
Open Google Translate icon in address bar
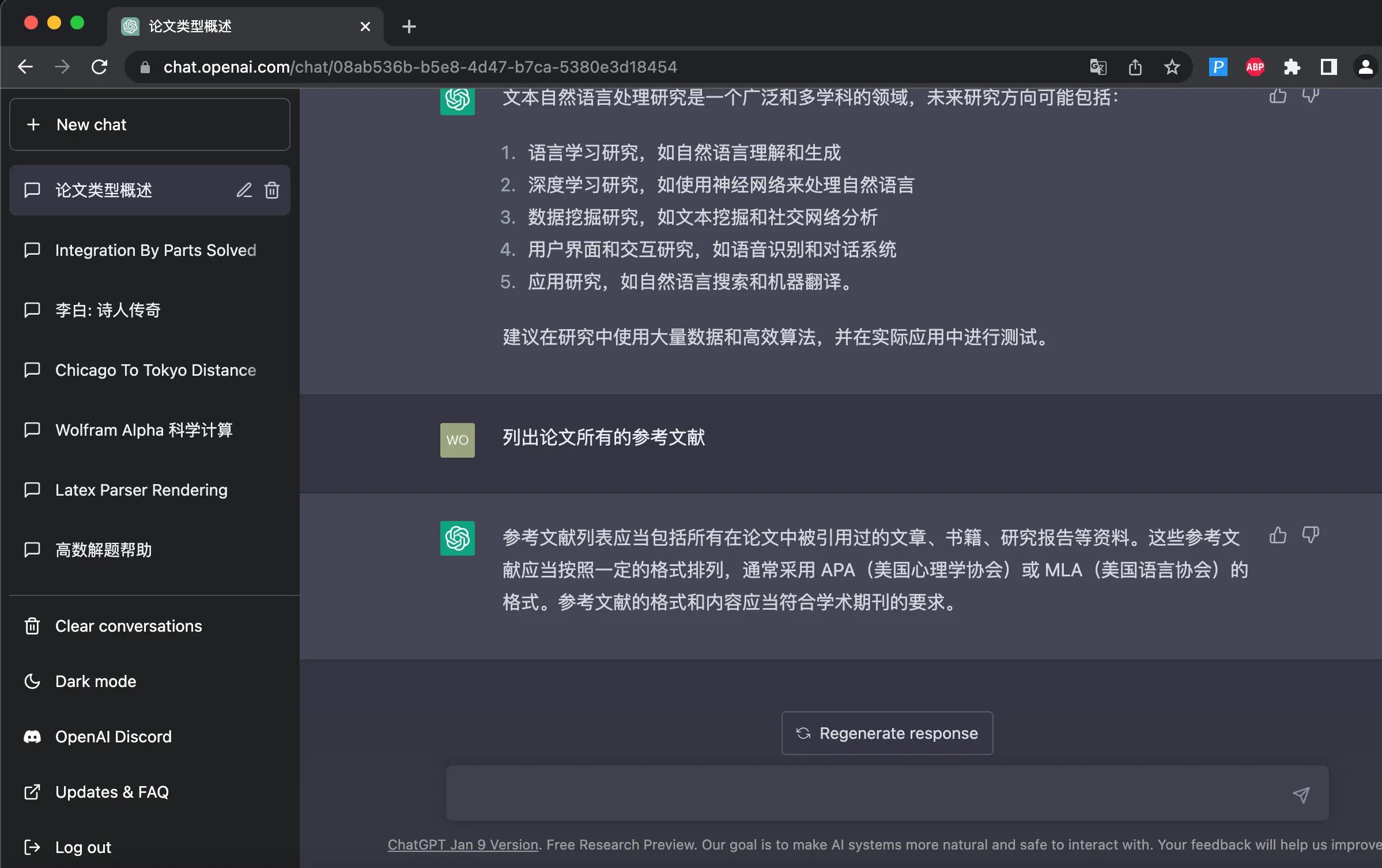[x=1097, y=66]
